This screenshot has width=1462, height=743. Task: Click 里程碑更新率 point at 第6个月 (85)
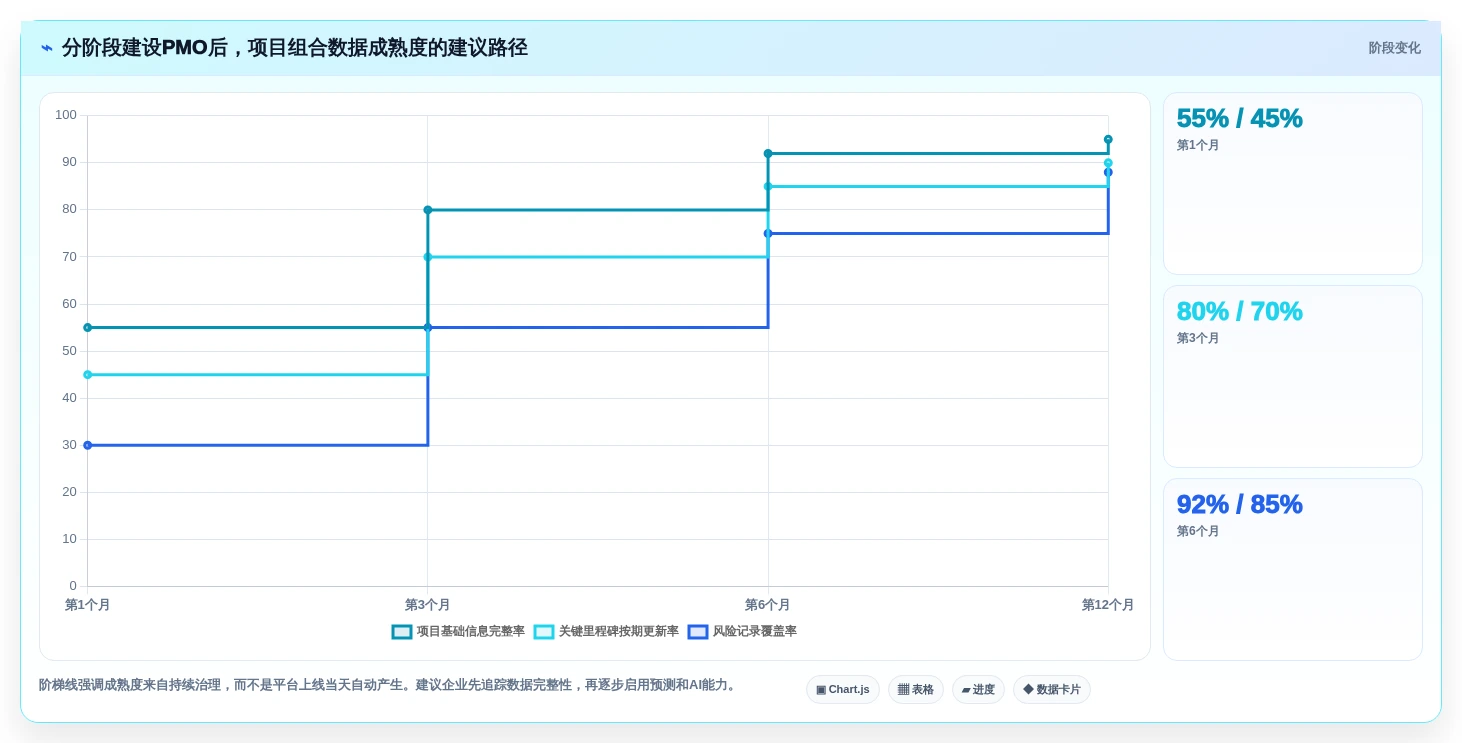pyautogui.click(x=768, y=187)
